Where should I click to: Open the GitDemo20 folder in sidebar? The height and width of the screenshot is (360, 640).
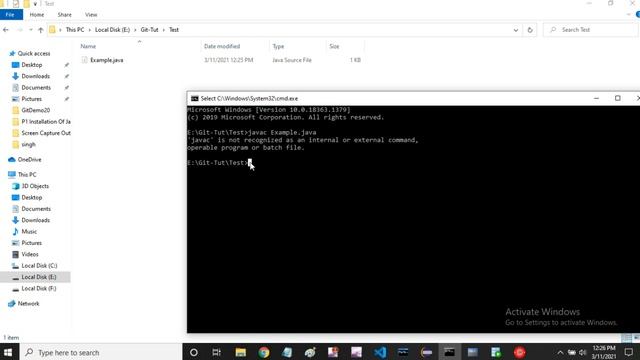[36, 110]
